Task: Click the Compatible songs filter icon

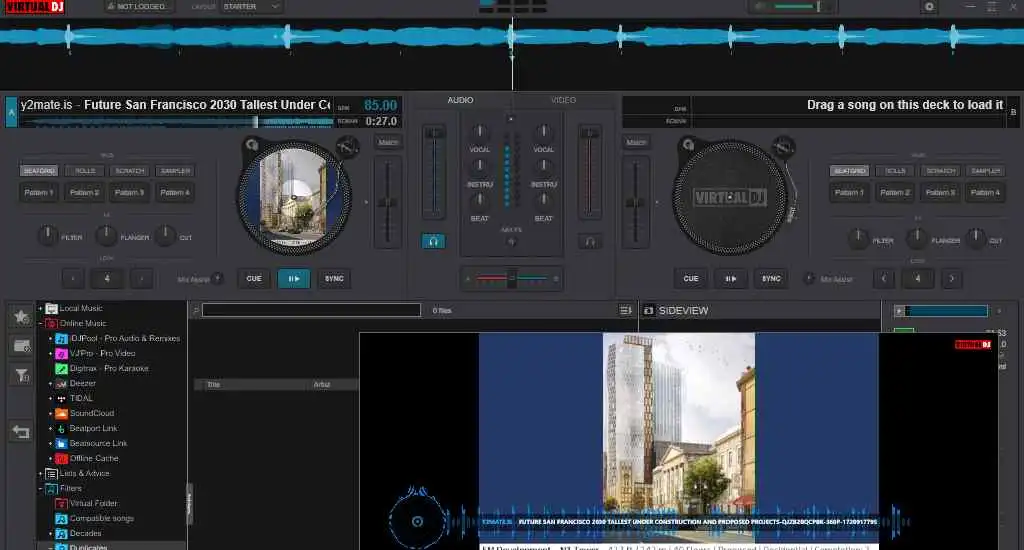Action: point(61,519)
